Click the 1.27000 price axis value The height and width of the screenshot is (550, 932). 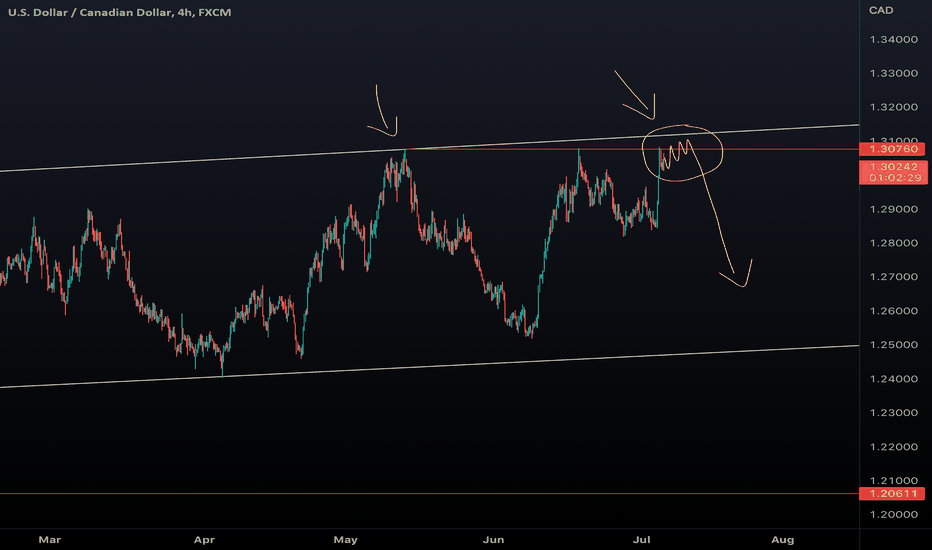pyautogui.click(x=893, y=277)
